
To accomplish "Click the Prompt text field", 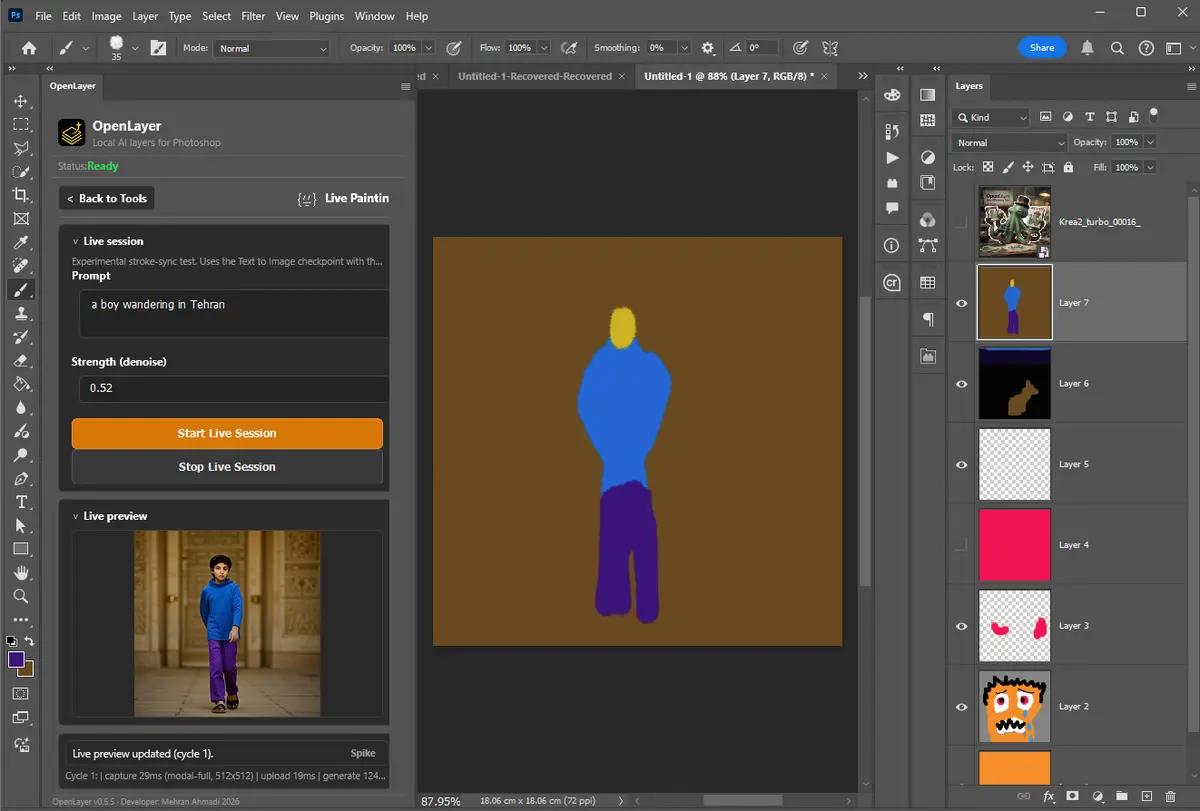I will 233,314.
